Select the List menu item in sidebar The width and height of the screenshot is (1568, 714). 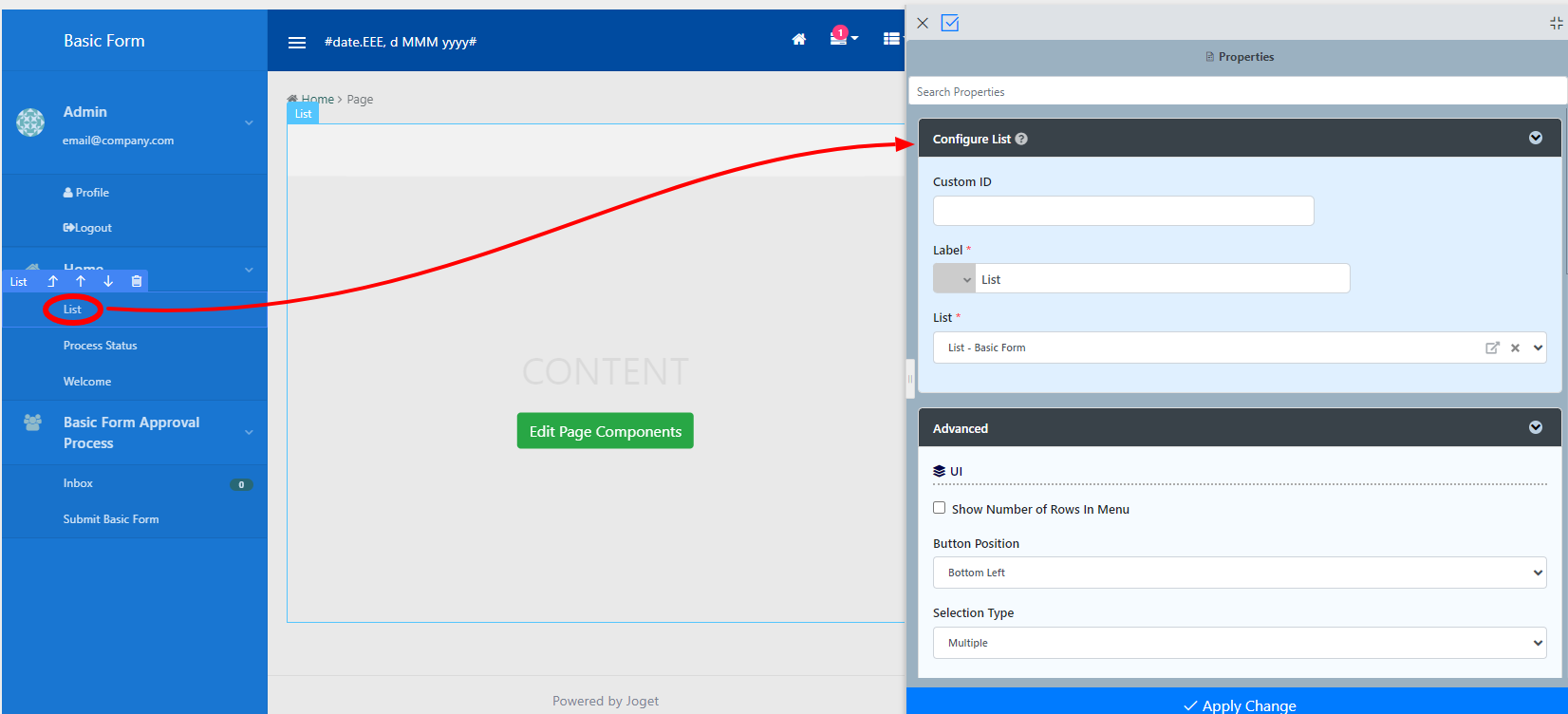(72, 310)
